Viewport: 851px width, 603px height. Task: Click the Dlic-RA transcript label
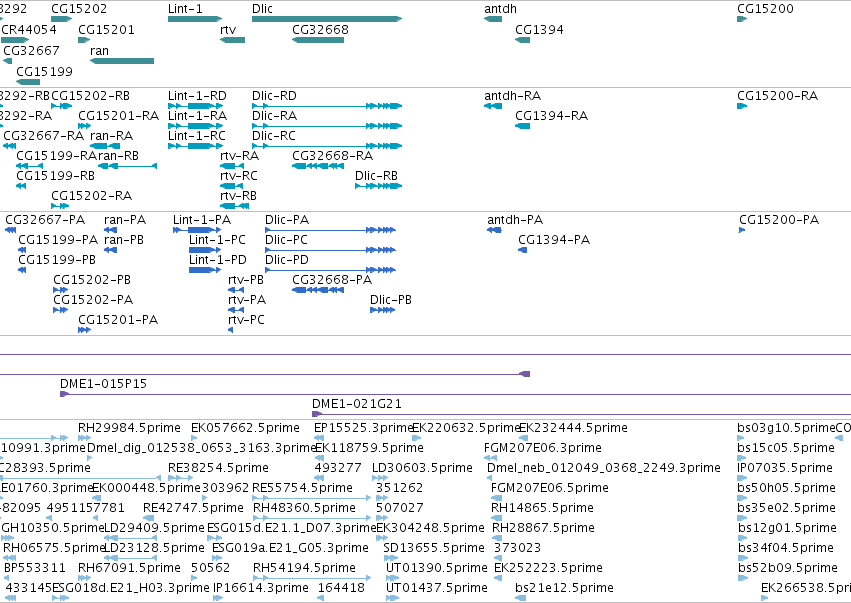[x=275, y=116]
